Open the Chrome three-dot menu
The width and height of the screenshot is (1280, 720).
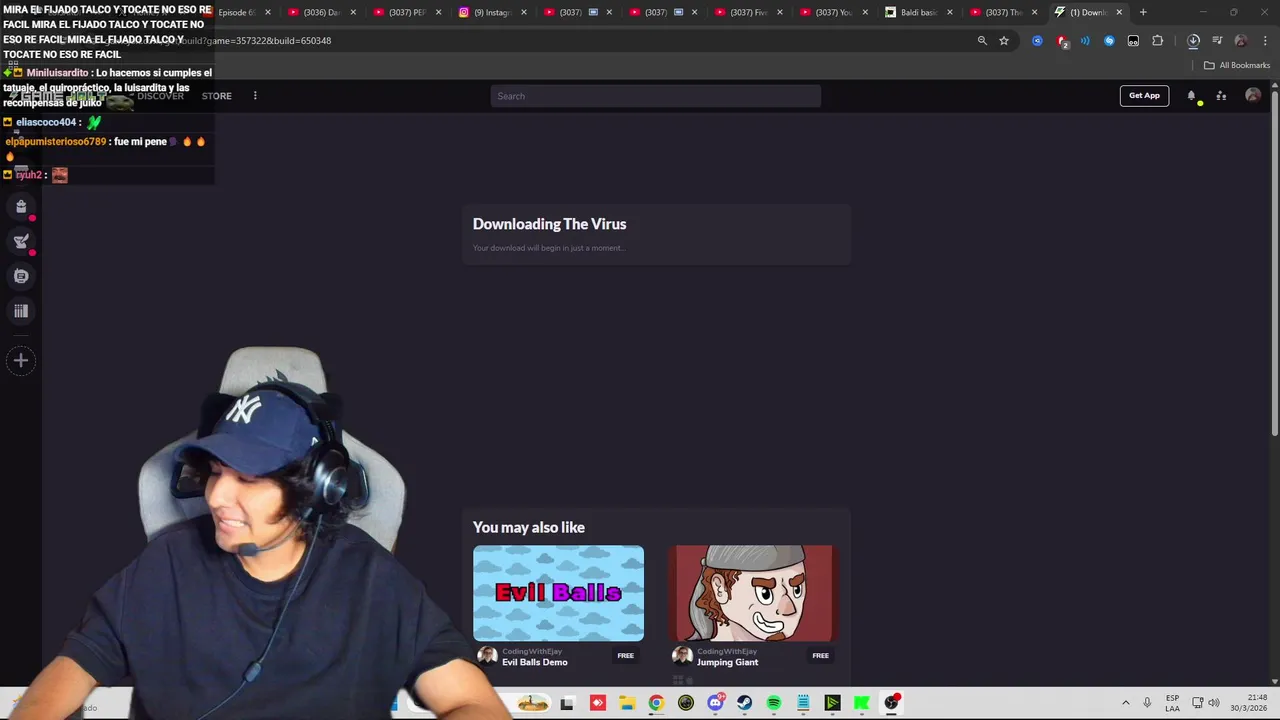(x=1264, y=41)
